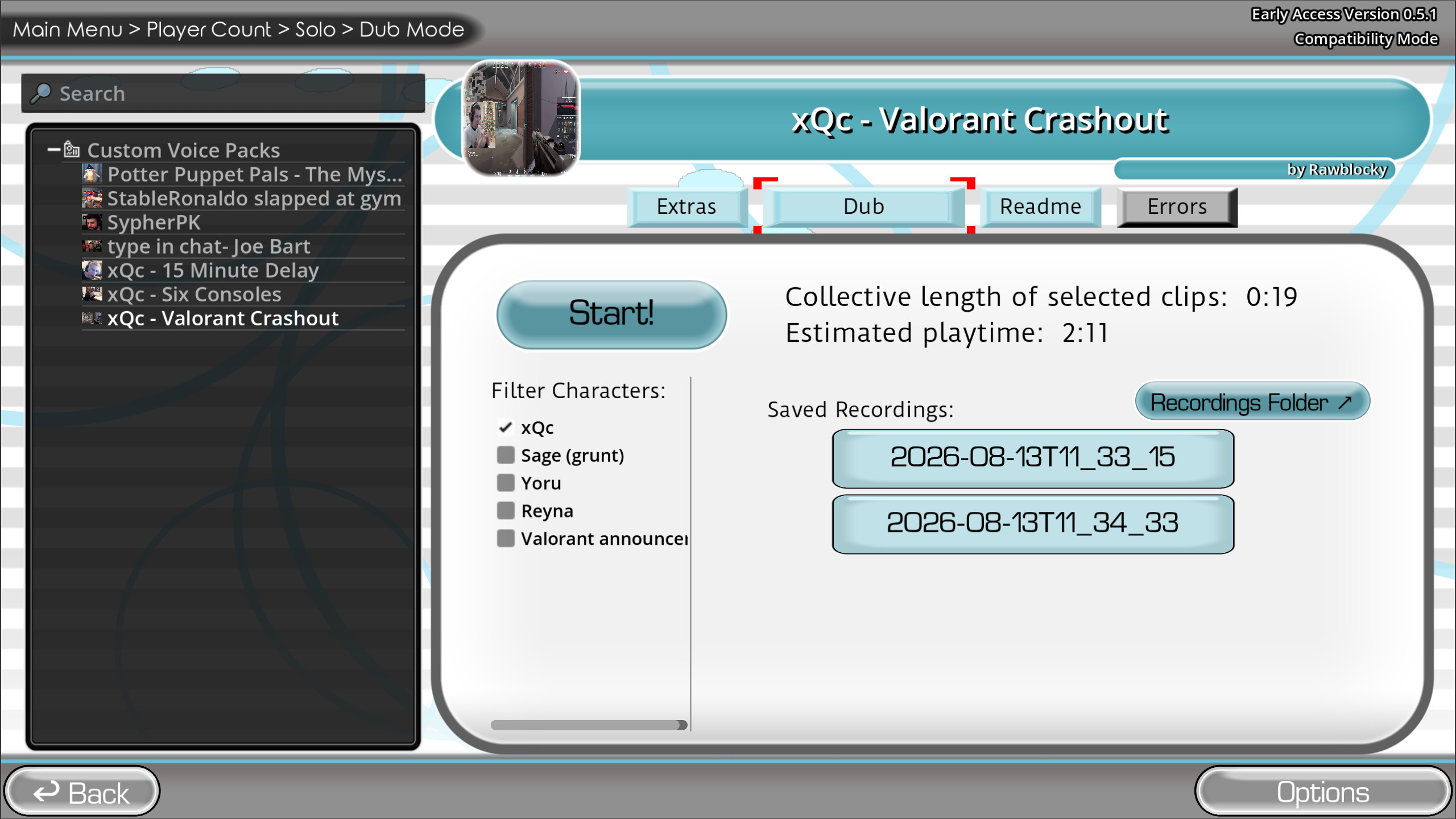Click the 'Saved Recordings:' heading
The height and width of the screenshot is (819, 1456).
click(861, 409)
